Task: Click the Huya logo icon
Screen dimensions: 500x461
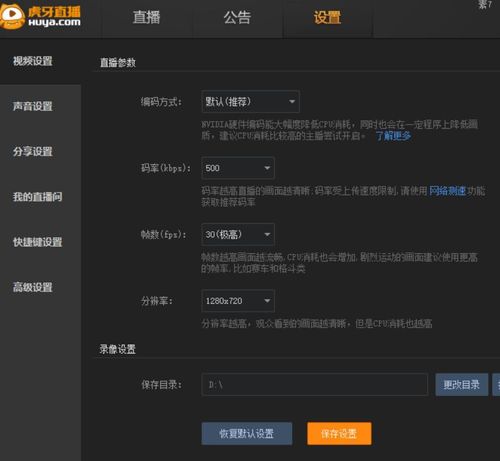Action: click(x=12, y=16)
